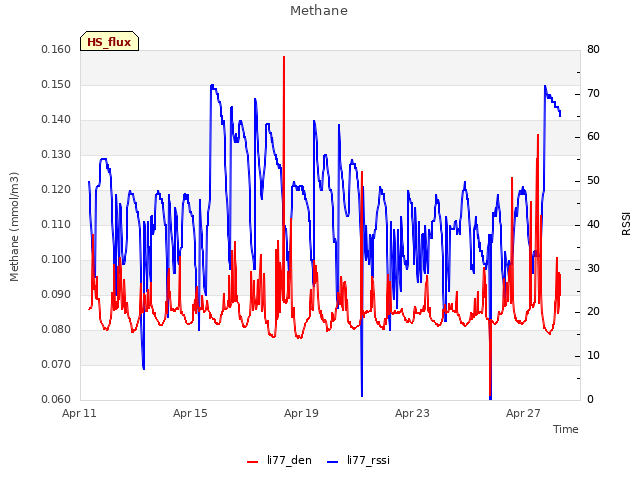Click the 0.160 left axis value

pos(56,49)
